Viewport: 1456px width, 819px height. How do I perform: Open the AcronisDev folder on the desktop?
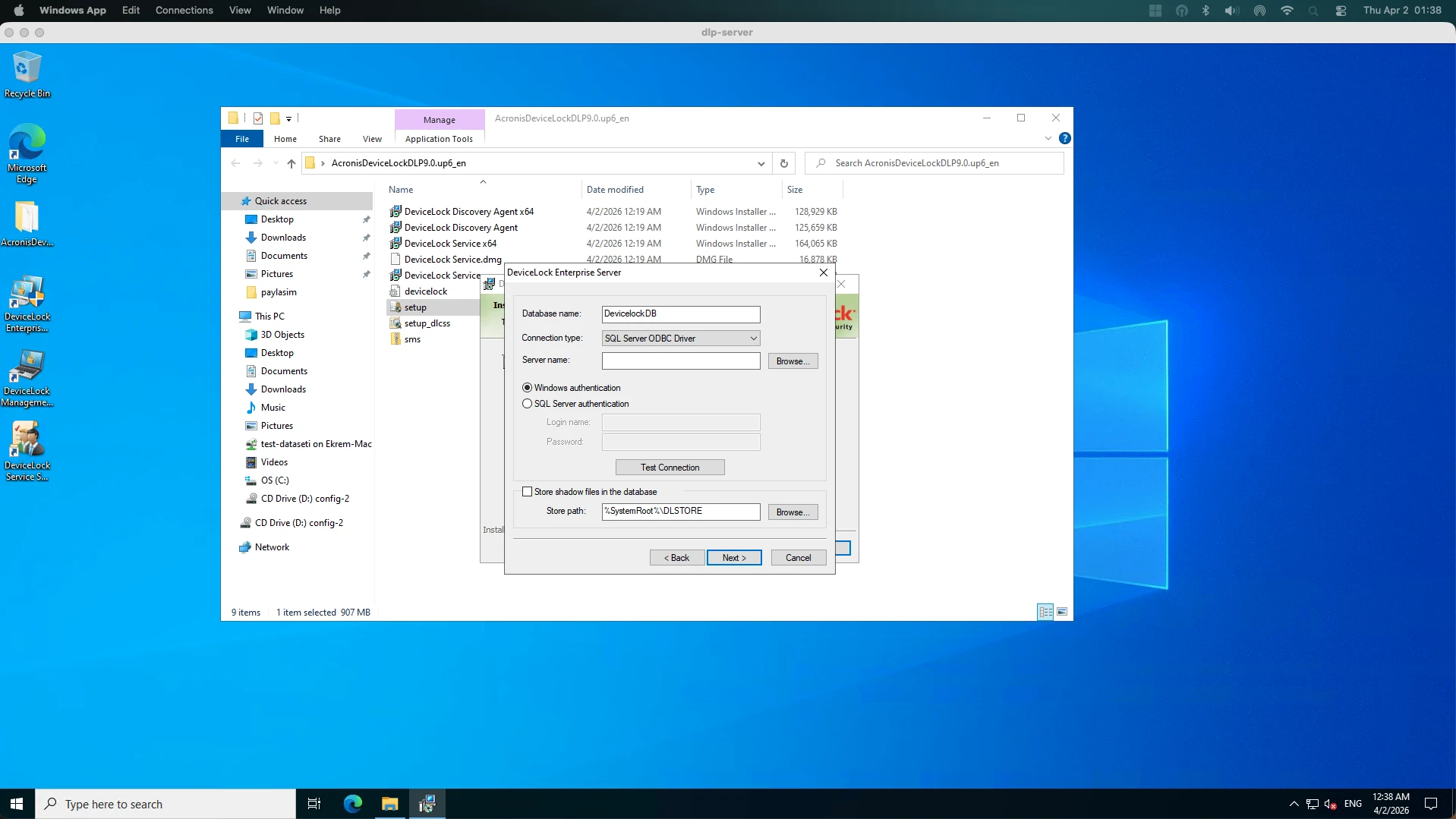pyautogui.click(x=27, y=224)
